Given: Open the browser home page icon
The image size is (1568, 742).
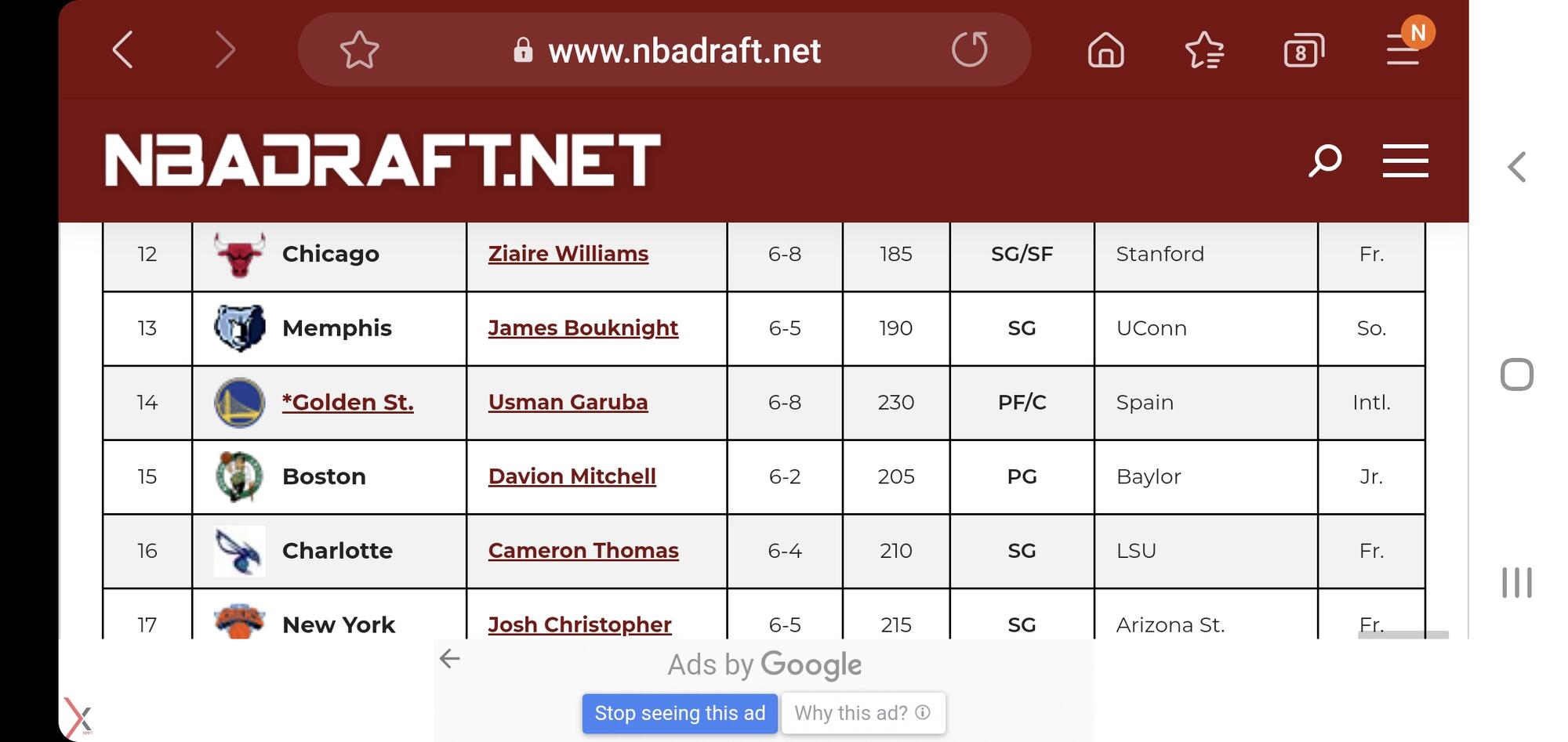Looking at the screenshot, I should pos(1105,50).
